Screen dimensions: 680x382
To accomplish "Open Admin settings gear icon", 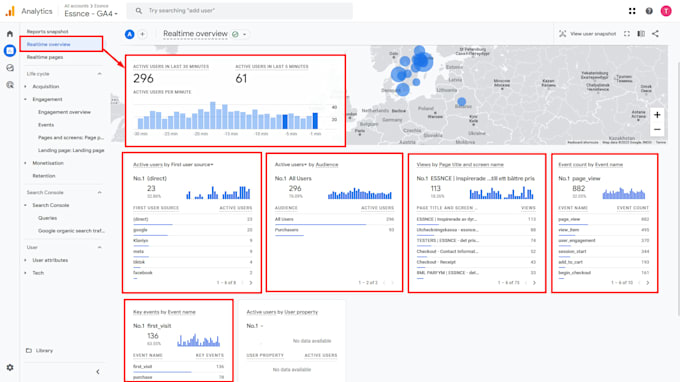I will pyautogui.click(x=10, y=368).
